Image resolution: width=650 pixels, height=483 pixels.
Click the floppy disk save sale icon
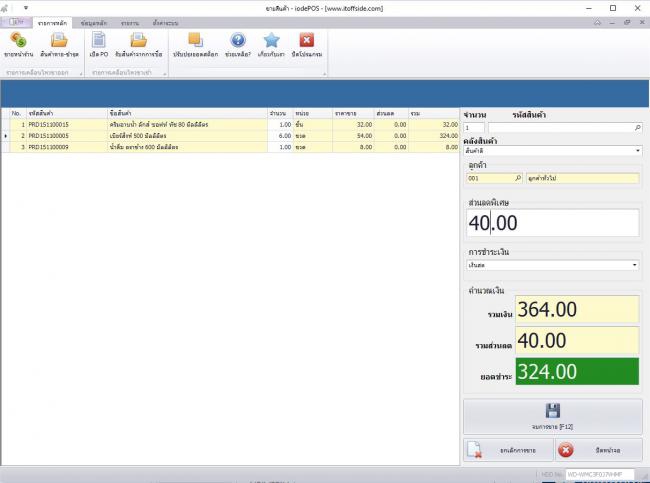[x=553, y=410]
